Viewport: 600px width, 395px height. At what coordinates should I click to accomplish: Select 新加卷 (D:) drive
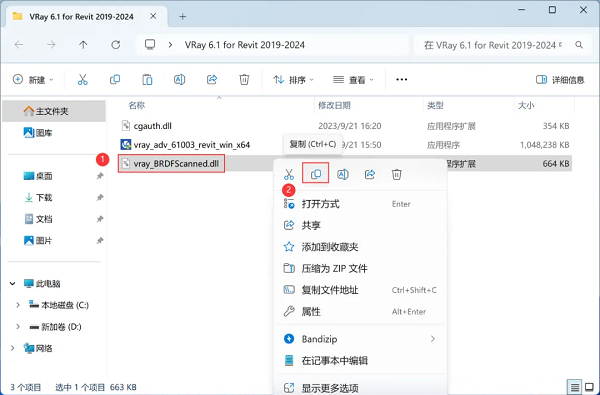(55, 326)
